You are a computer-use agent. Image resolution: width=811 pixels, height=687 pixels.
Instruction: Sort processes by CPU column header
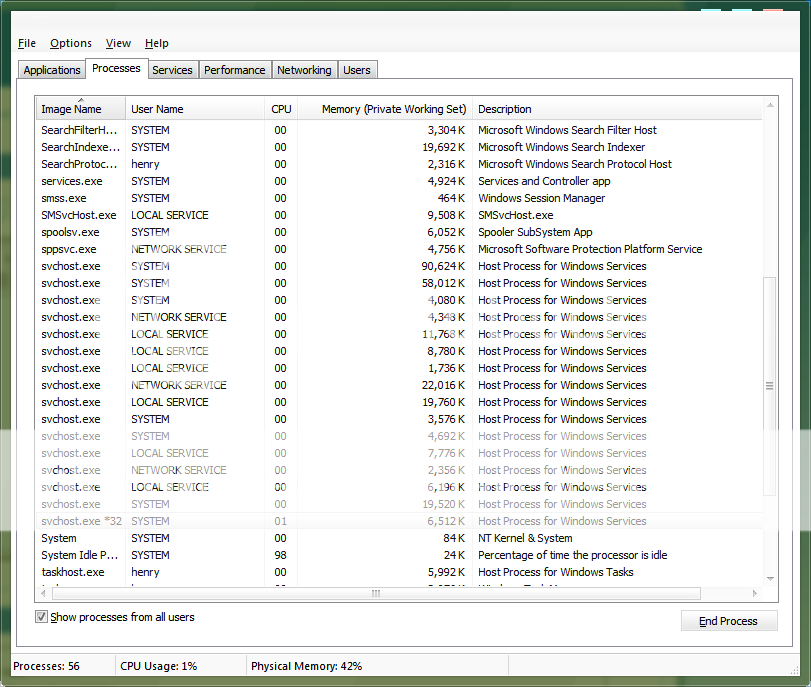point(281,109)
